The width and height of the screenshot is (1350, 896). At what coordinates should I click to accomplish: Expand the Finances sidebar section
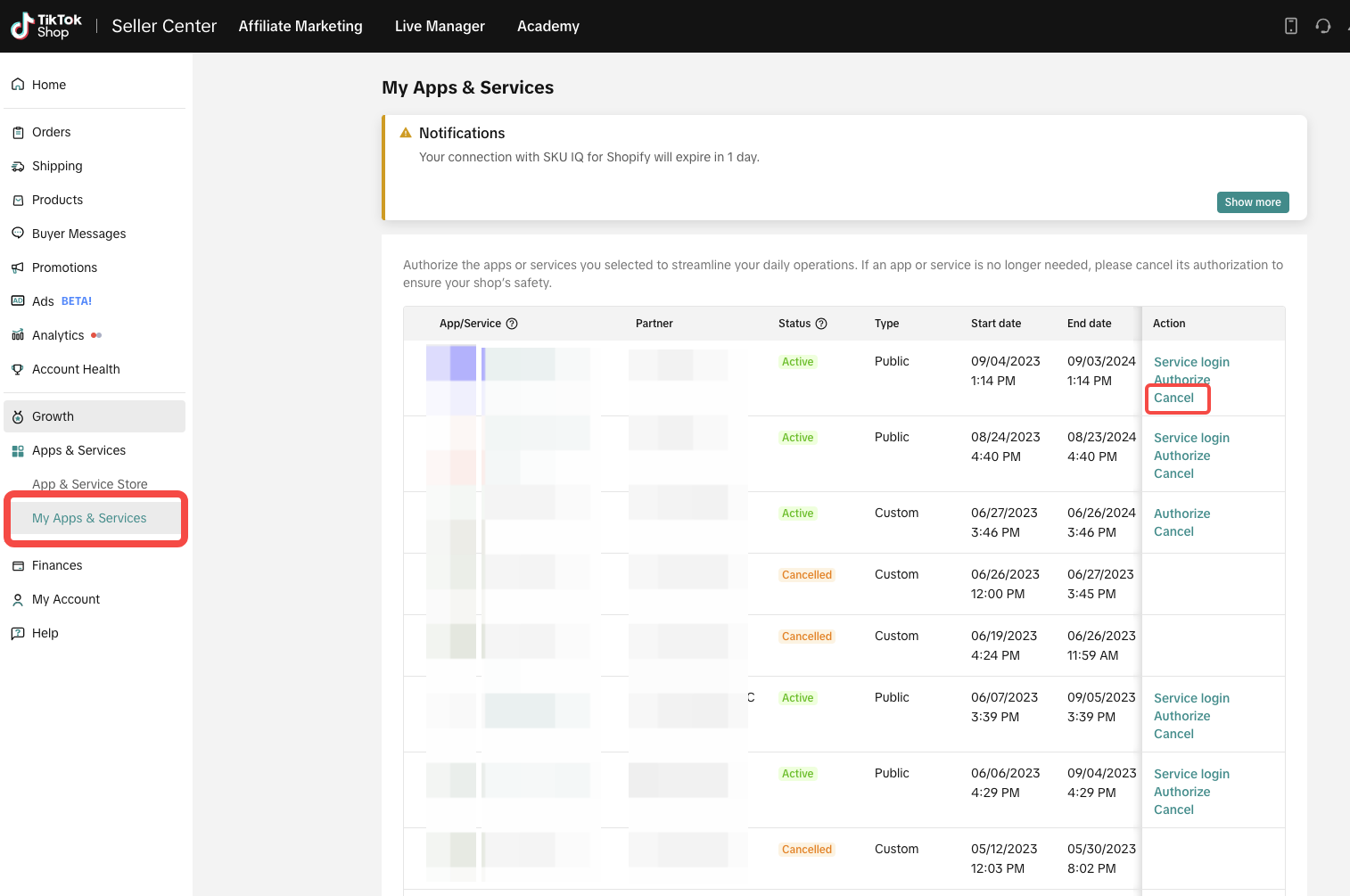pos(57,565)
